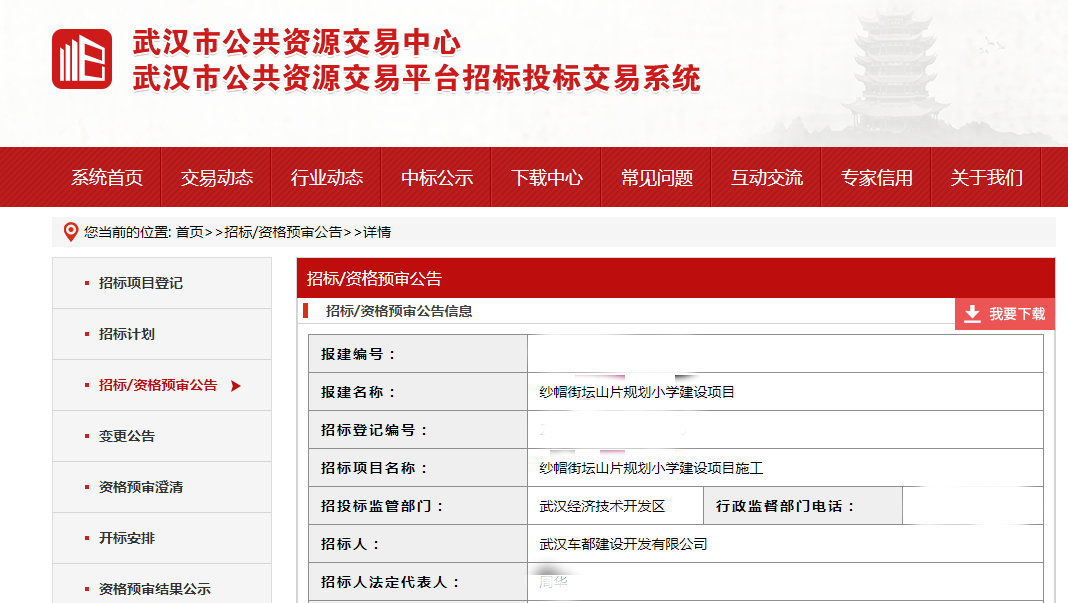
Task: Click the red building logo icon
Action: 82,59
